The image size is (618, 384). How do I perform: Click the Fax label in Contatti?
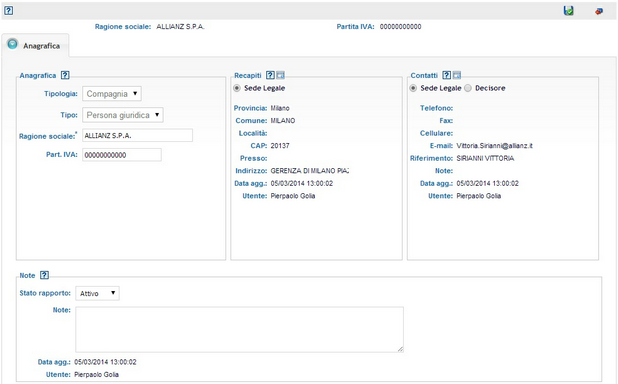tap(446, 121)
